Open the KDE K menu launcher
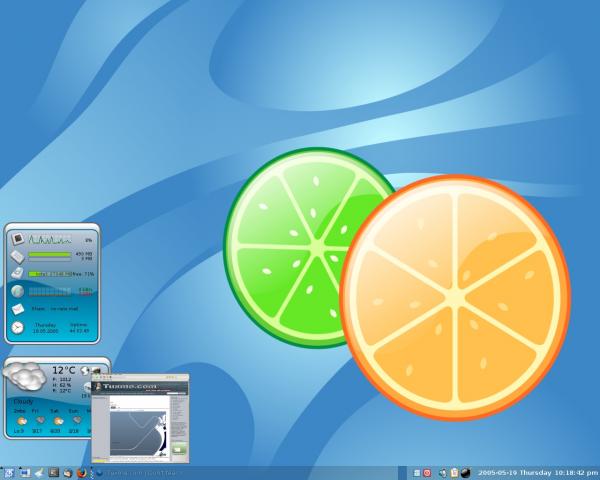600x480 pixels. point(7,471)
